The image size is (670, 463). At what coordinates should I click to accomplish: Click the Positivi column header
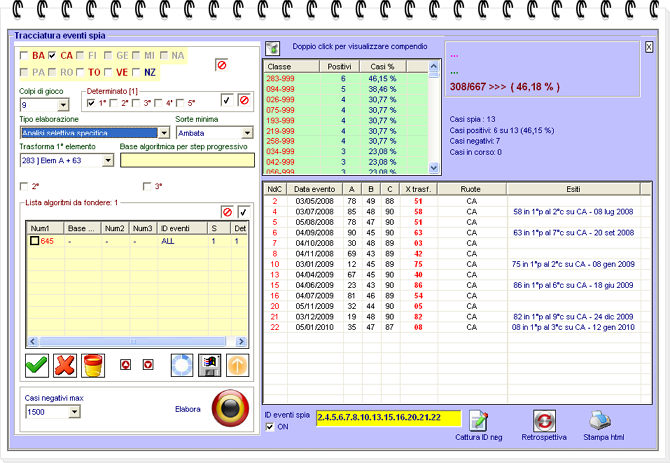(x=340, y=67)
